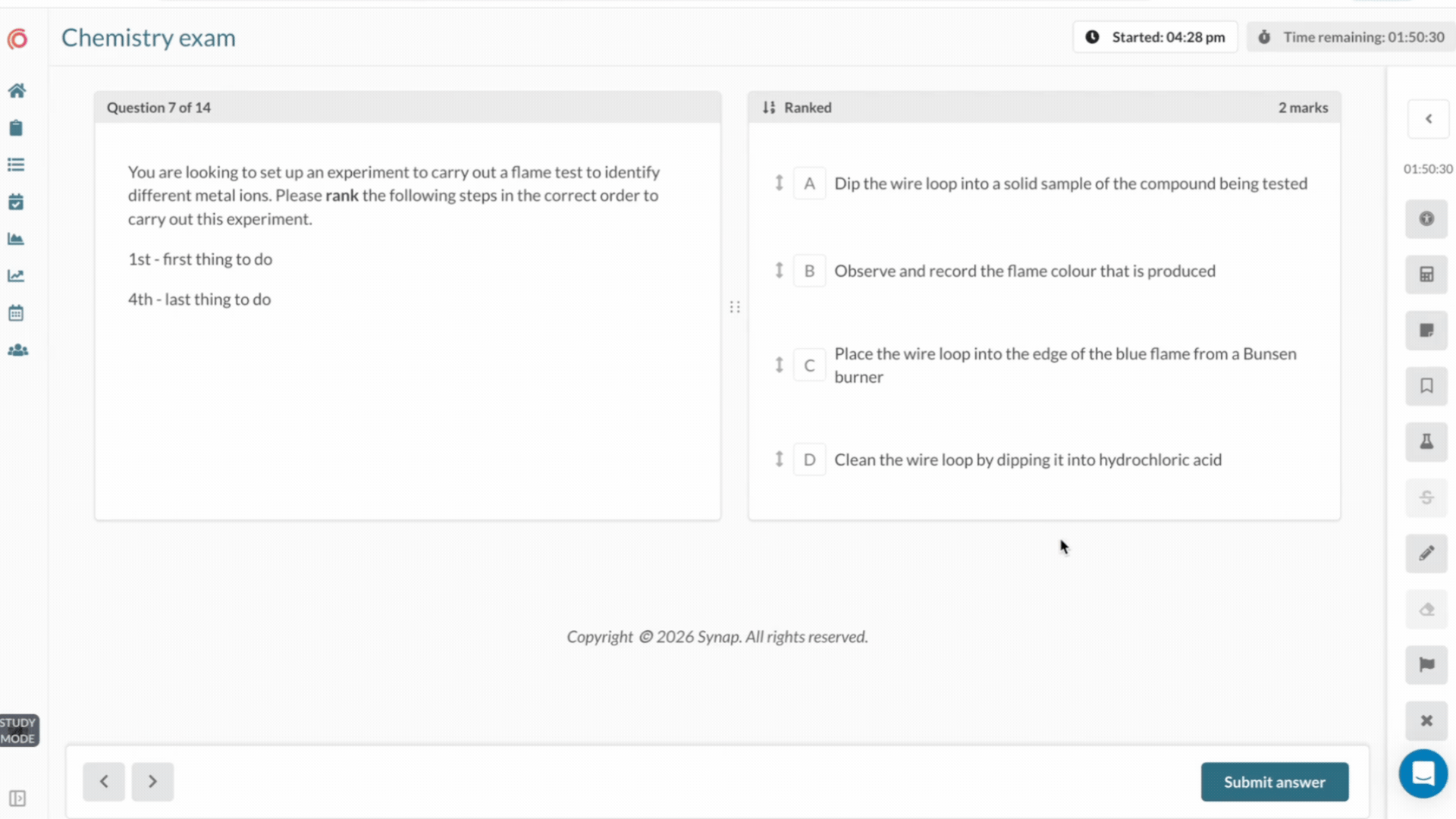Open the list icon in the left sidebar

coord(16,165)
